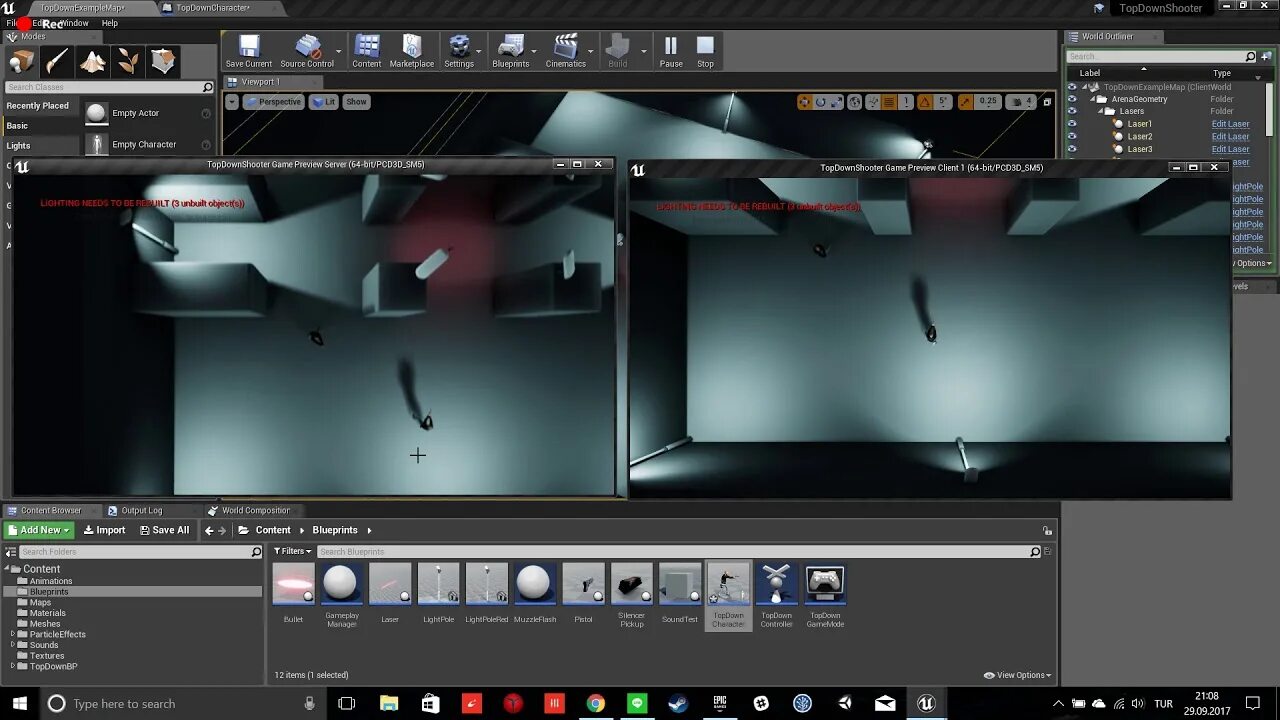Expand the ParticleEffects folder in tree

coord(13,634)
